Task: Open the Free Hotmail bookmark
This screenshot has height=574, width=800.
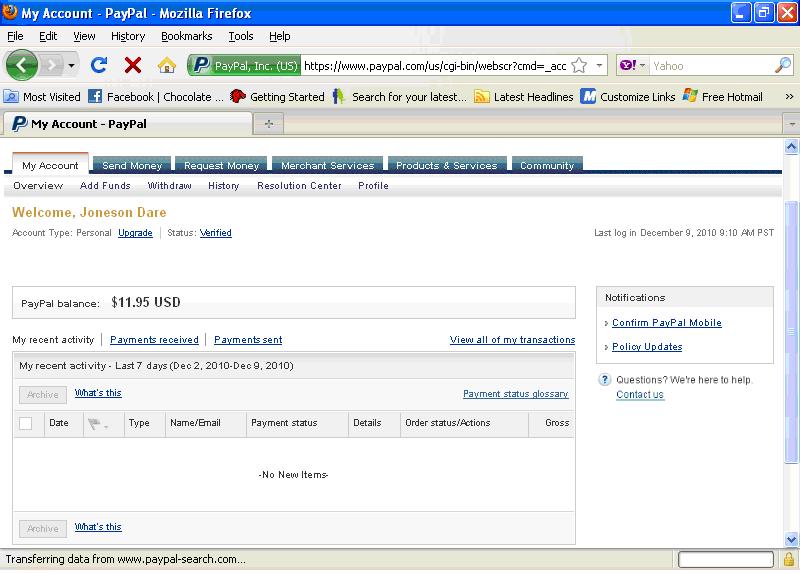Action: (x=722, y=96)
